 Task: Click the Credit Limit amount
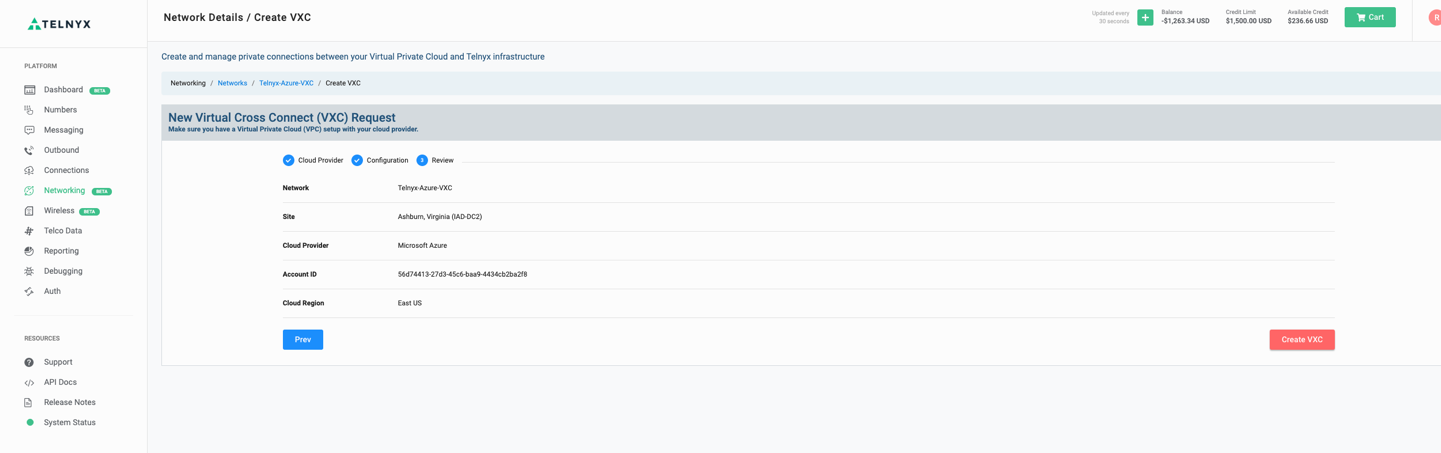click(1249, 21)
